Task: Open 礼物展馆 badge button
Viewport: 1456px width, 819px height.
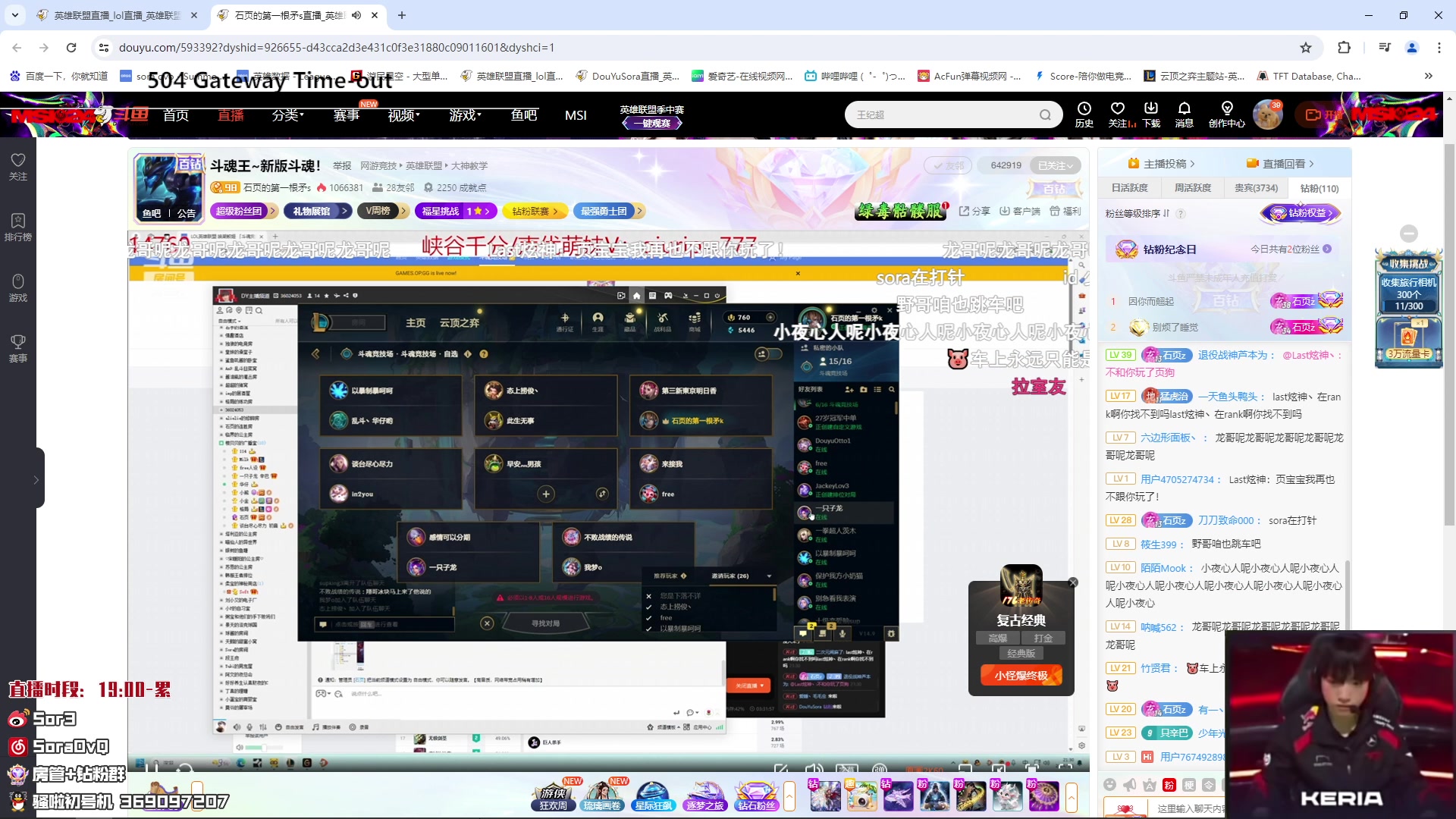Action: [318, 212]
